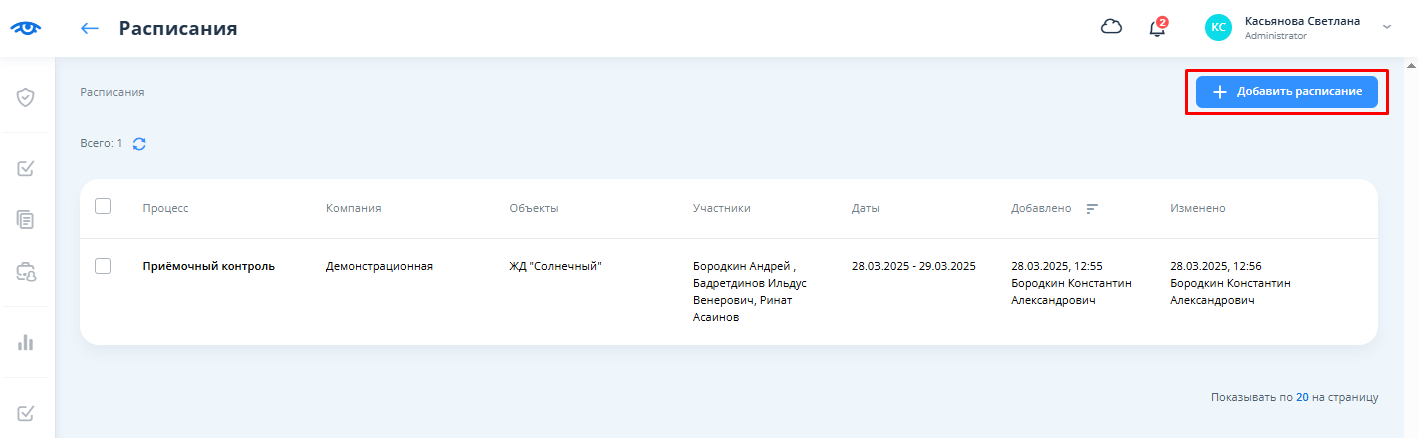This screenshot has width=1418, height=438.
Task: Click the Расписания breadcrumb
Action: pos(112,92)
